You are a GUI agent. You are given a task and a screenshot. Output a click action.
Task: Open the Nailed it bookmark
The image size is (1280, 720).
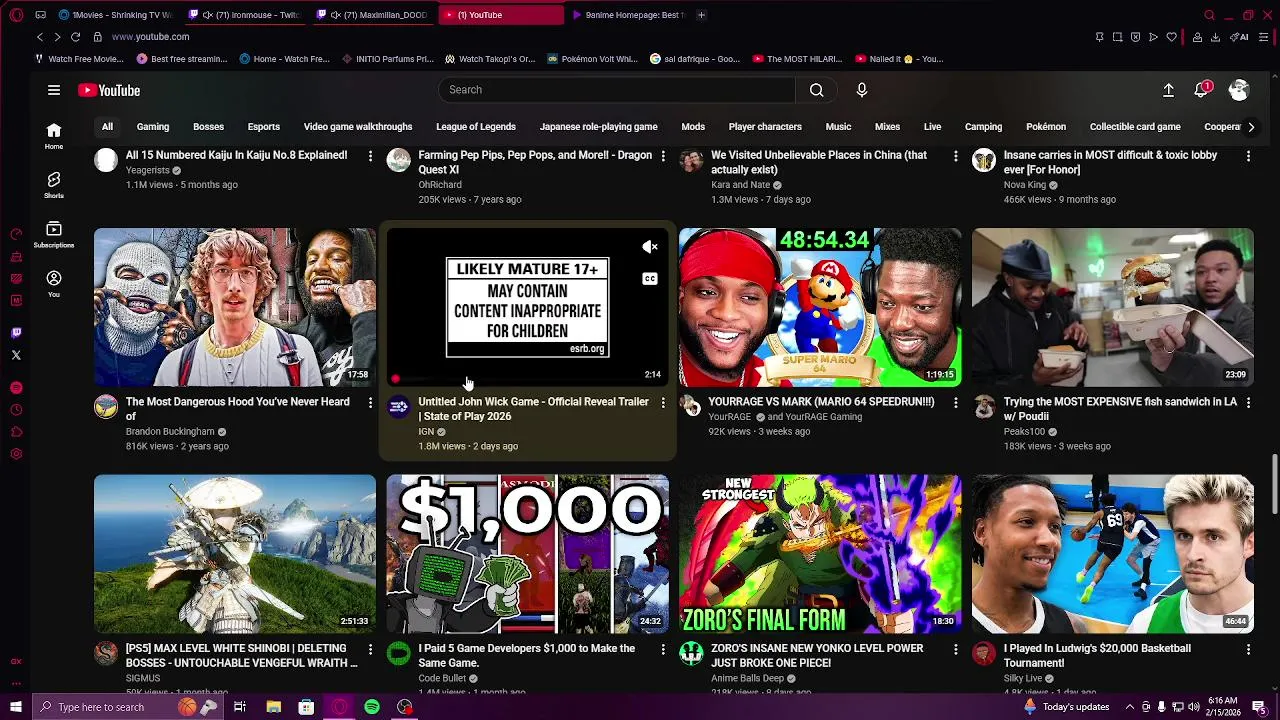898,59
